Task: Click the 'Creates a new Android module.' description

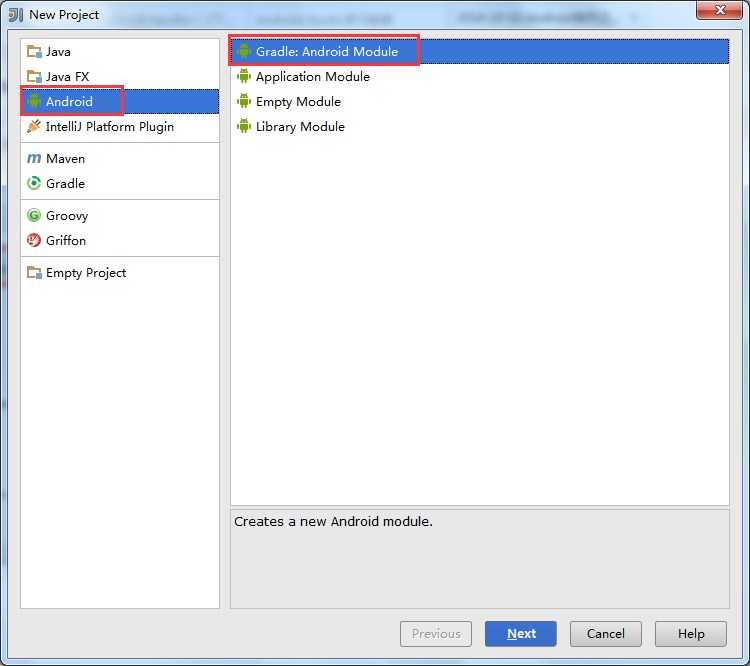Action: point(333,521)
